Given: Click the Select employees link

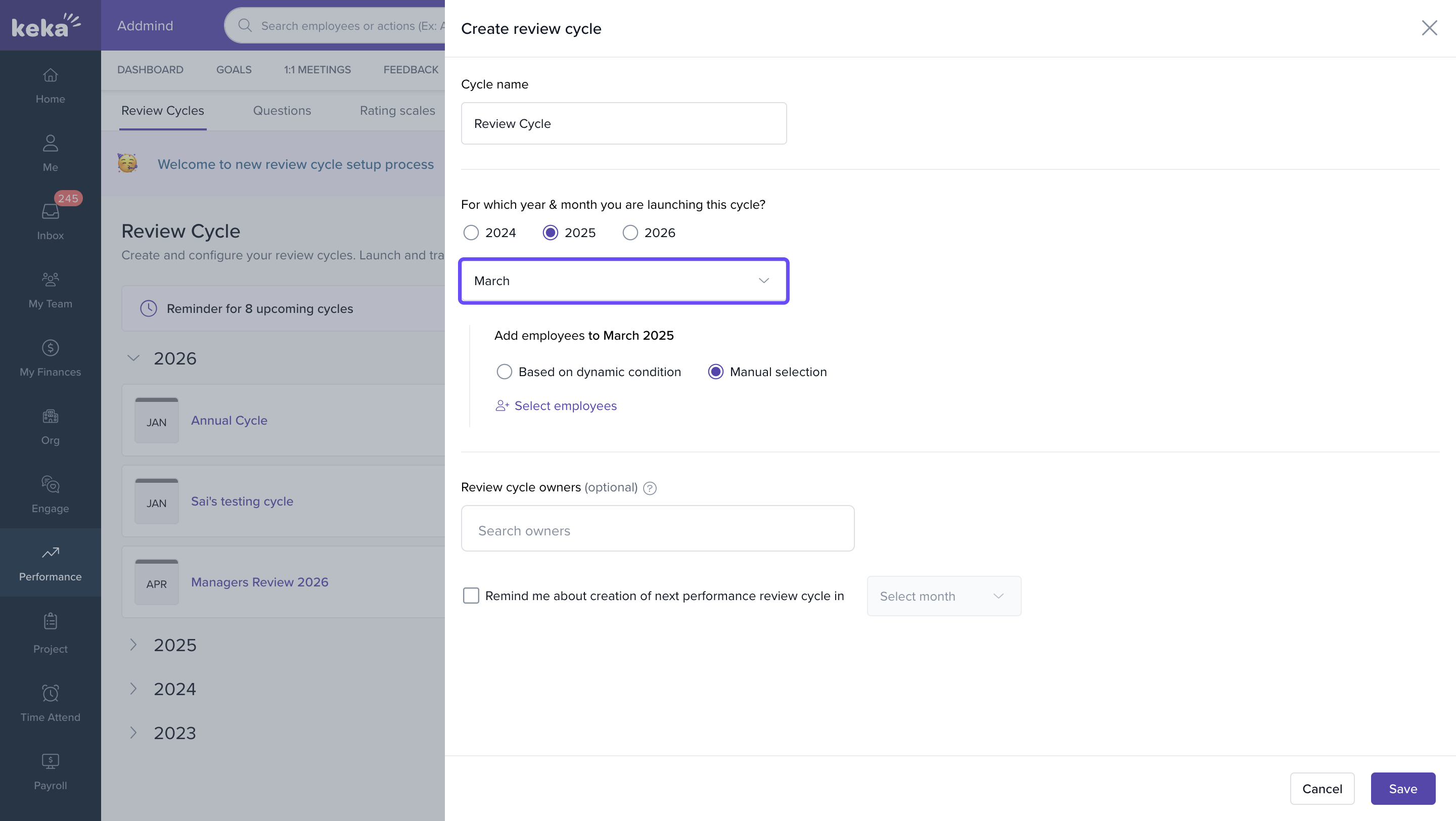Looking at the screenshot, I should point(565,405).
